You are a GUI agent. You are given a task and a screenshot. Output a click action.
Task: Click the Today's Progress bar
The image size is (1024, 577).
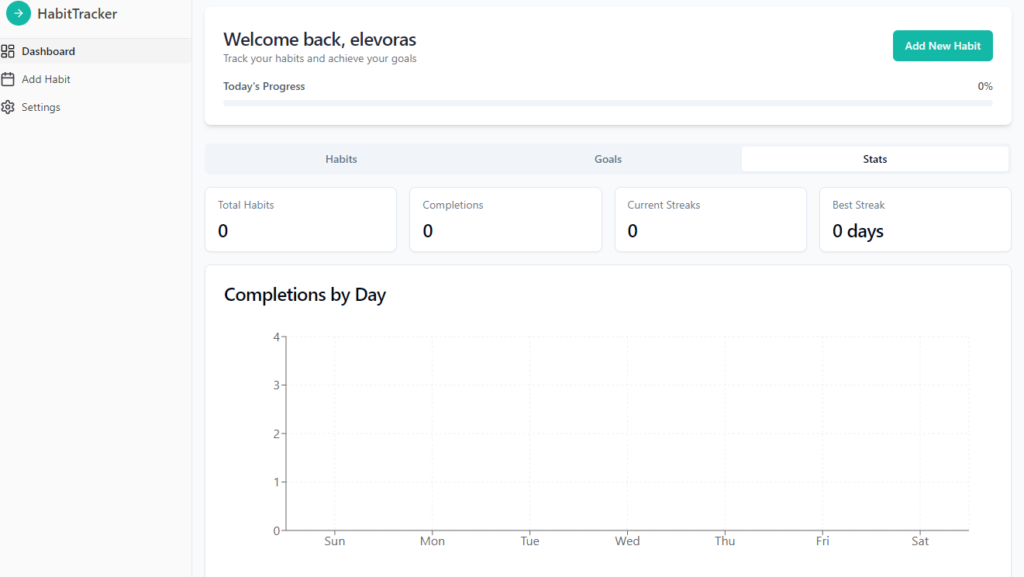click(607, 102)
